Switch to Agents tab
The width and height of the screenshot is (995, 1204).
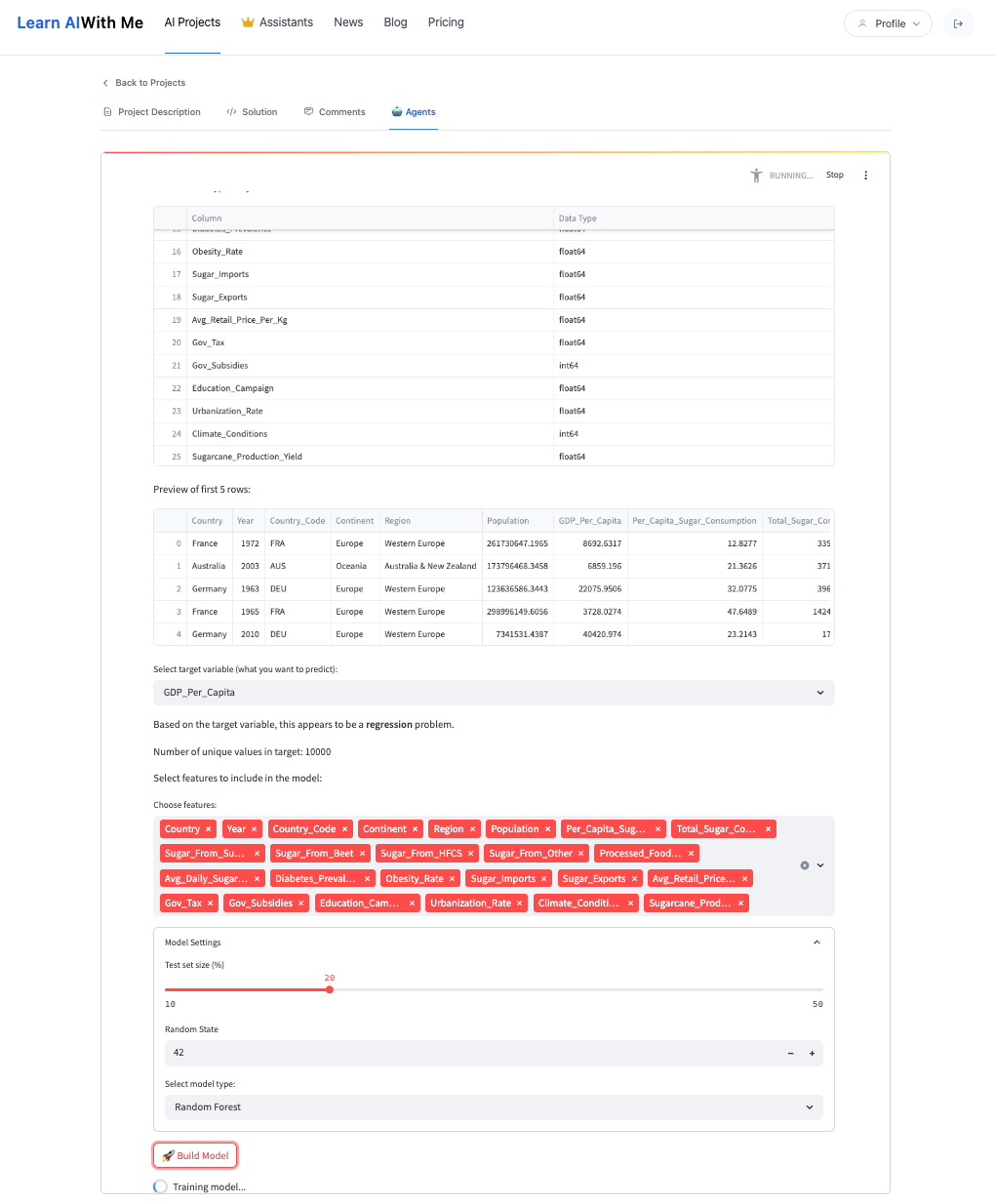click(414, 112)
